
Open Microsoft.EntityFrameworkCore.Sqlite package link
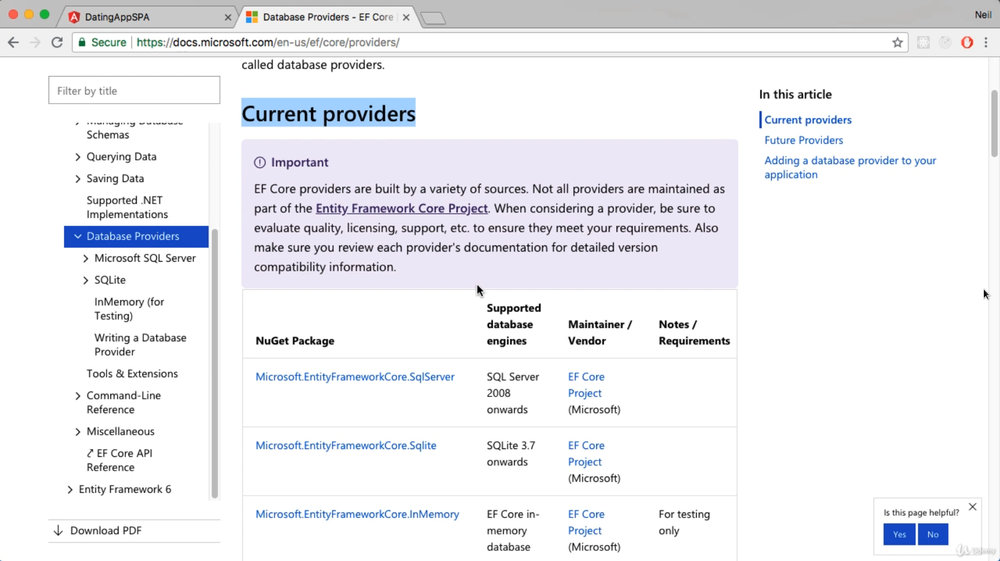[346, 446]
